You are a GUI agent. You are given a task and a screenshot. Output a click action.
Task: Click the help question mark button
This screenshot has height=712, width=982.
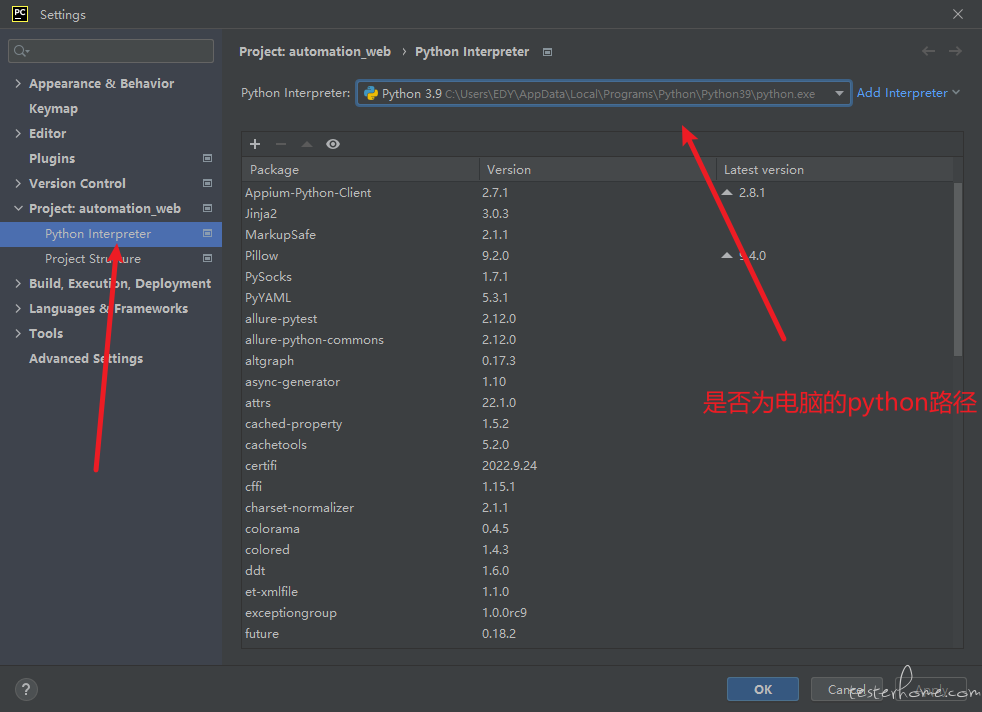coord(26,689)
